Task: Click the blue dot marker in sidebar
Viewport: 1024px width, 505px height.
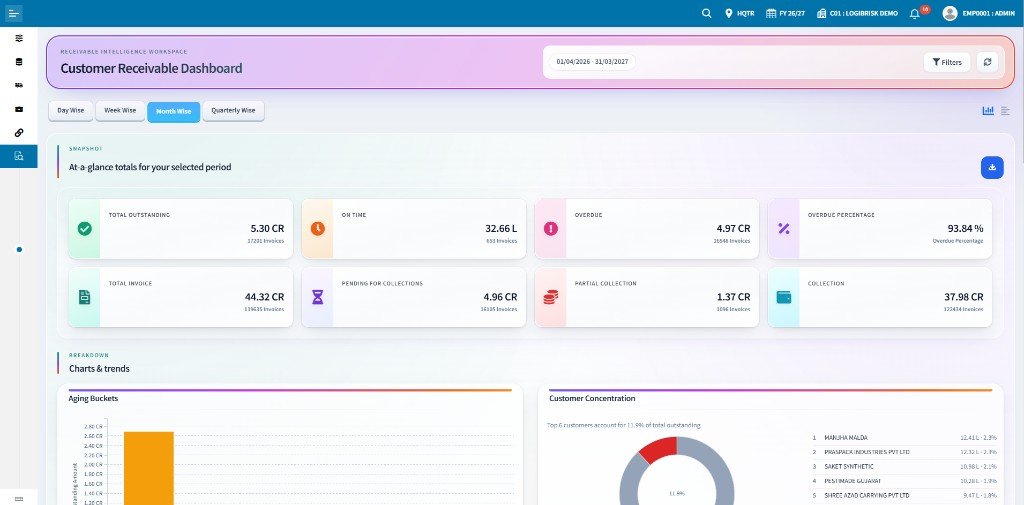Action: pos(19,250)
